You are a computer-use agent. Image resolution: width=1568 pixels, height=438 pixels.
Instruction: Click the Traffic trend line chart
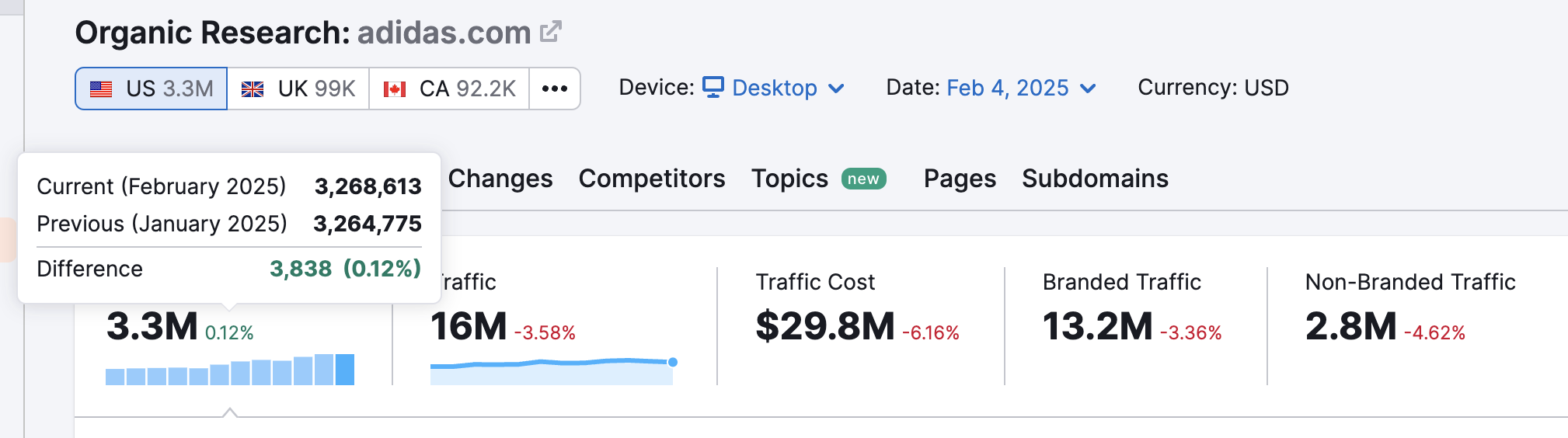[x=553, y=370]
